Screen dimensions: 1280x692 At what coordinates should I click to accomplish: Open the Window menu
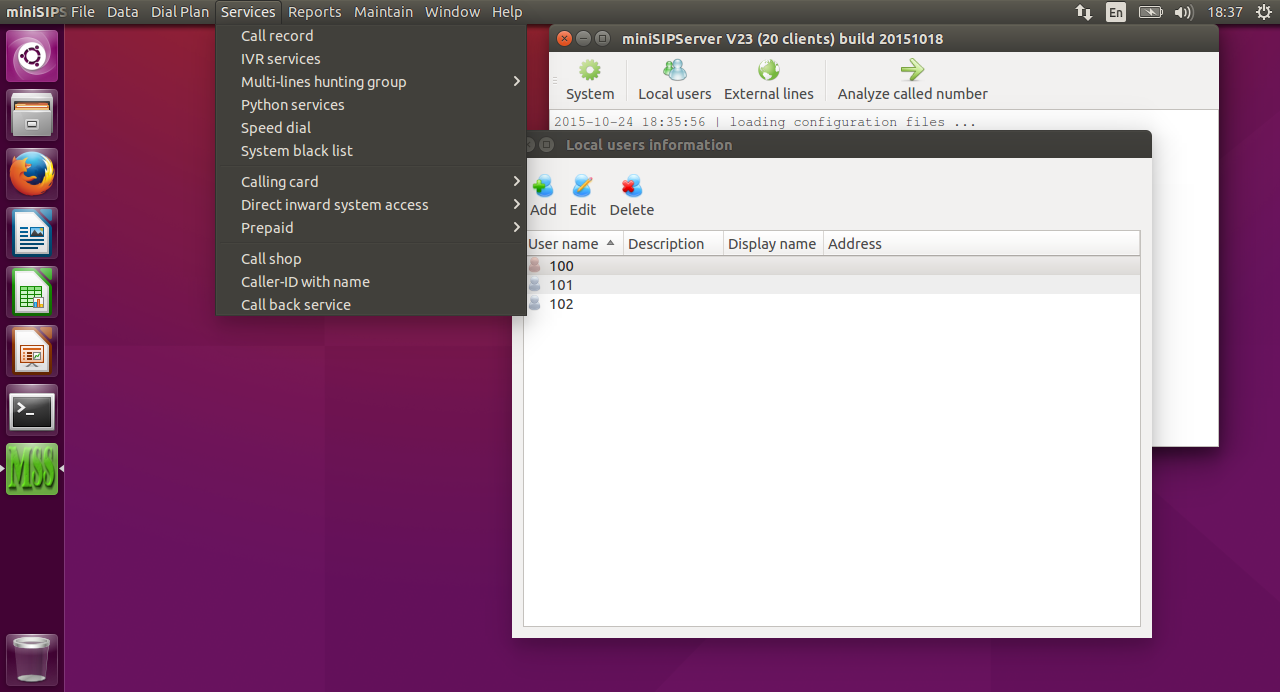tap(452, 12)
